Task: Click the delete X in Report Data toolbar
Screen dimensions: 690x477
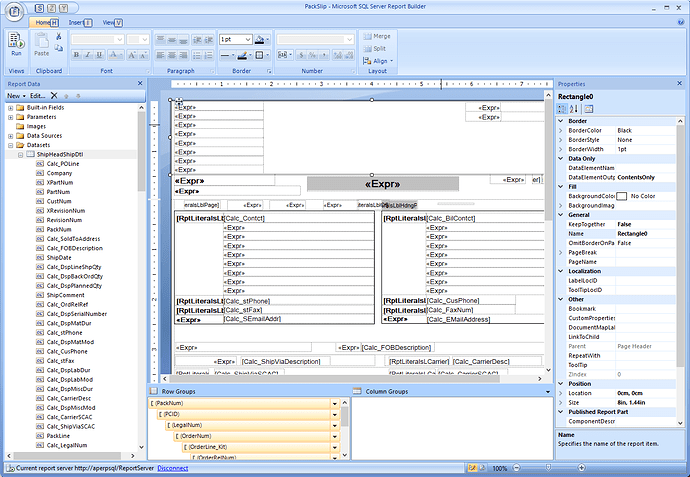Action: pyautogui.click(x=54, y=95)
